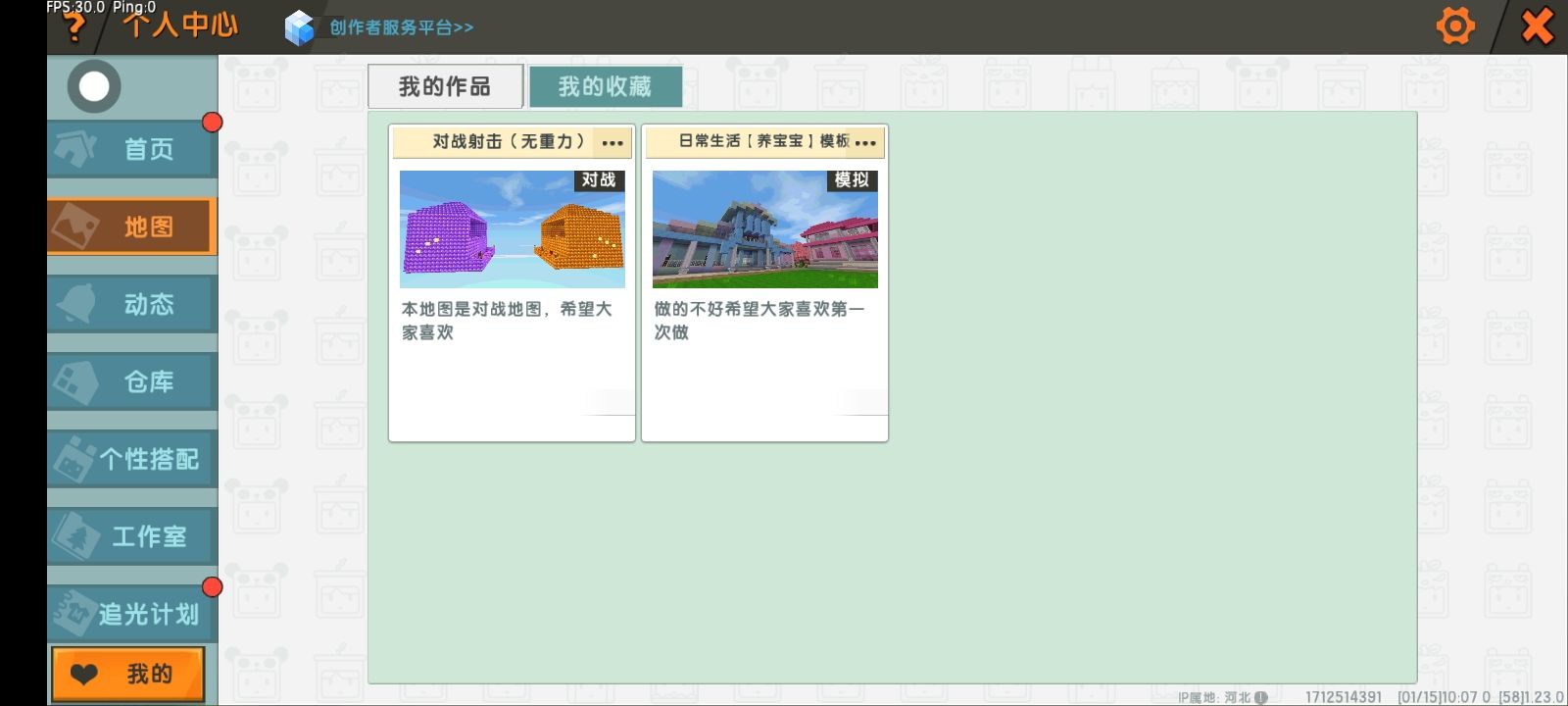Screen dimensions: 1568x706
Task: Enter the 工作室 studio section
Action: point(131,536)
